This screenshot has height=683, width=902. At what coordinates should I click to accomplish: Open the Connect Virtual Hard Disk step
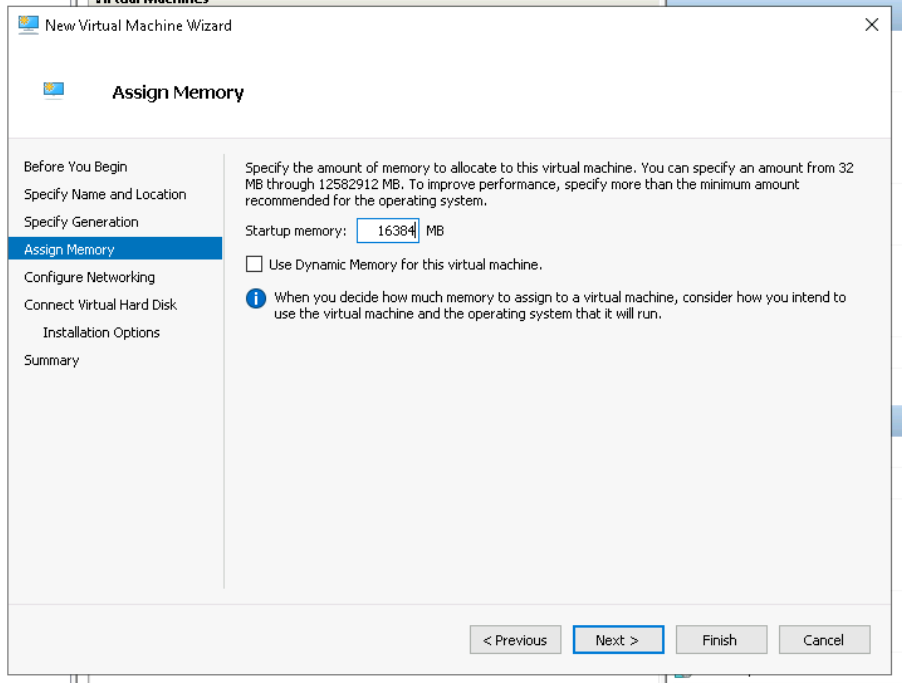click(100, 305)
